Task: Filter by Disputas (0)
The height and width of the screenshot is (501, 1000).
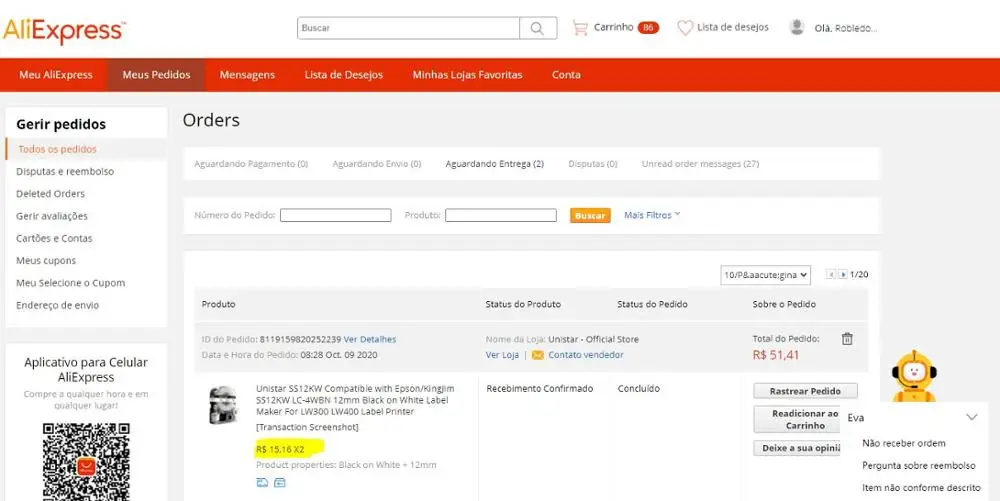Action: click(593, 164)
